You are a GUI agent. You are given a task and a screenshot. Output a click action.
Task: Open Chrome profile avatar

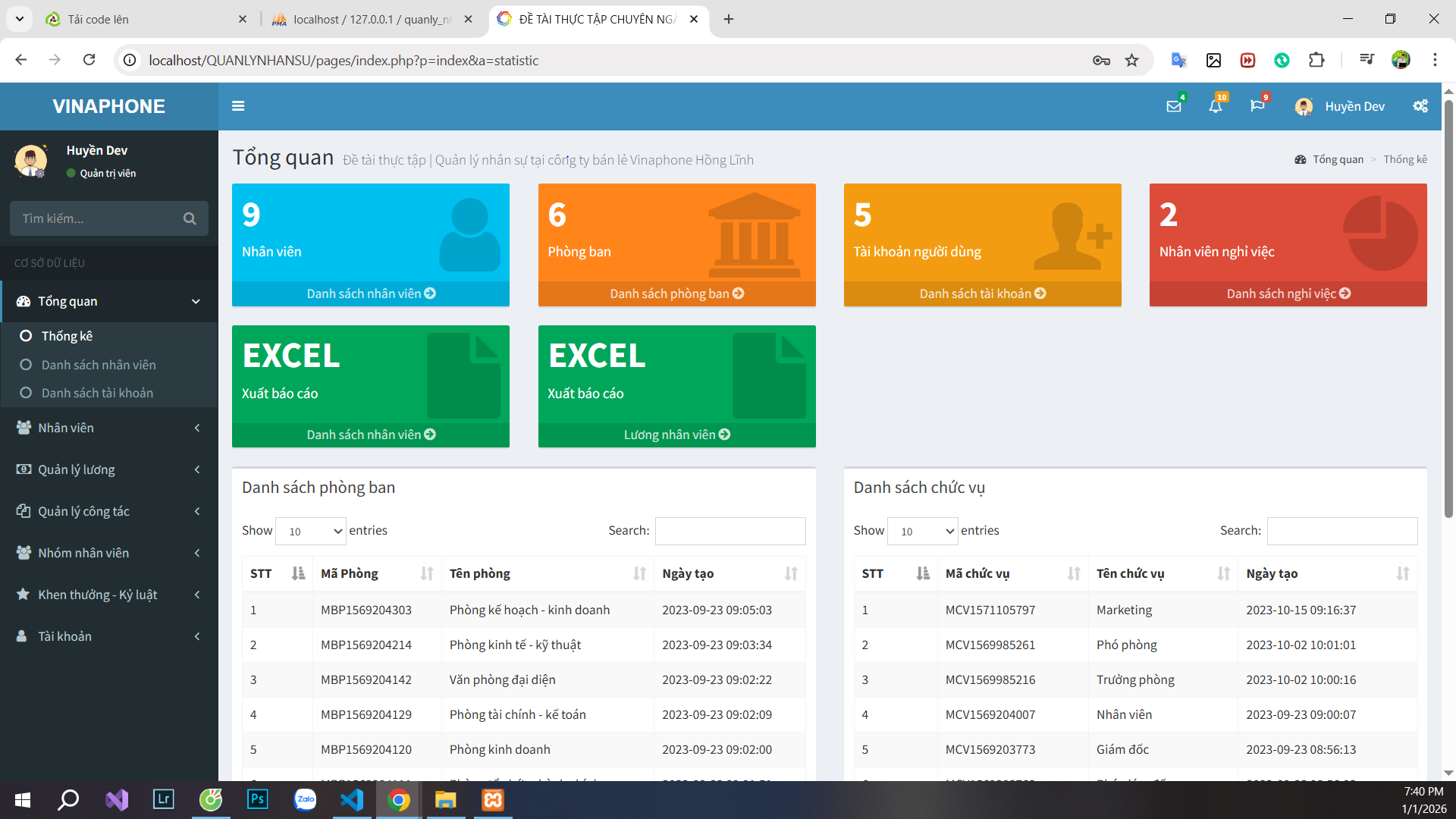coord(1401,60)
